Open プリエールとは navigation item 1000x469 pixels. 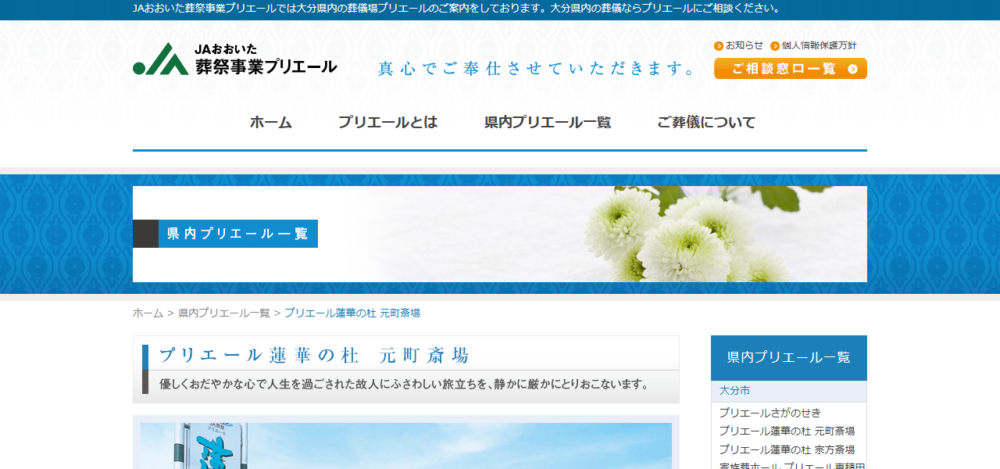(x=388, y=123)
